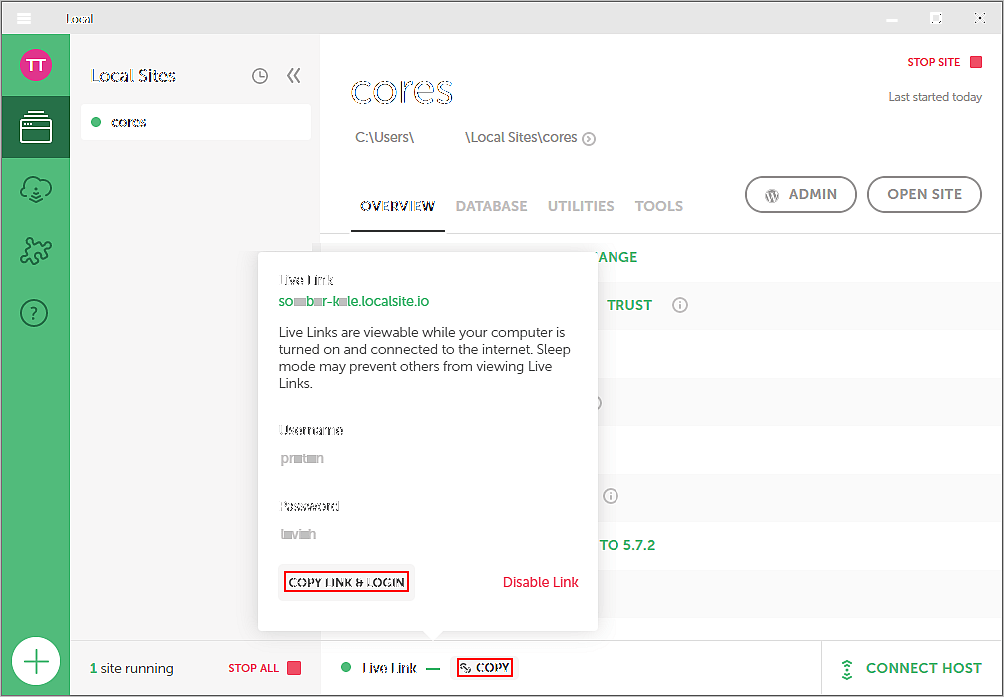The width and height of the screenshot is (1004, 697).
Task: Stop the site with Stop Site
Action: pyautogui.click(x=944, y=62)
